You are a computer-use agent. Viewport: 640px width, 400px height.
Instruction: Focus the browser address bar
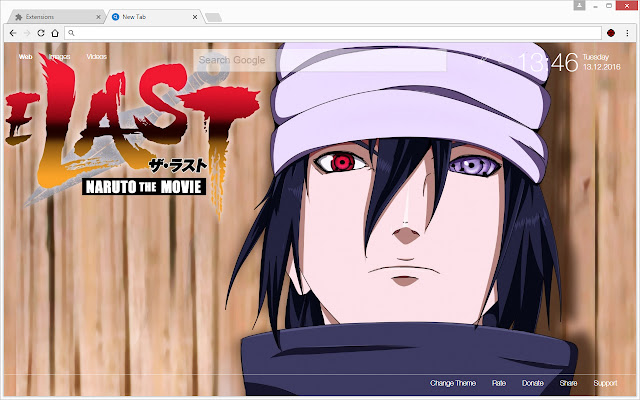pos(333,33)
